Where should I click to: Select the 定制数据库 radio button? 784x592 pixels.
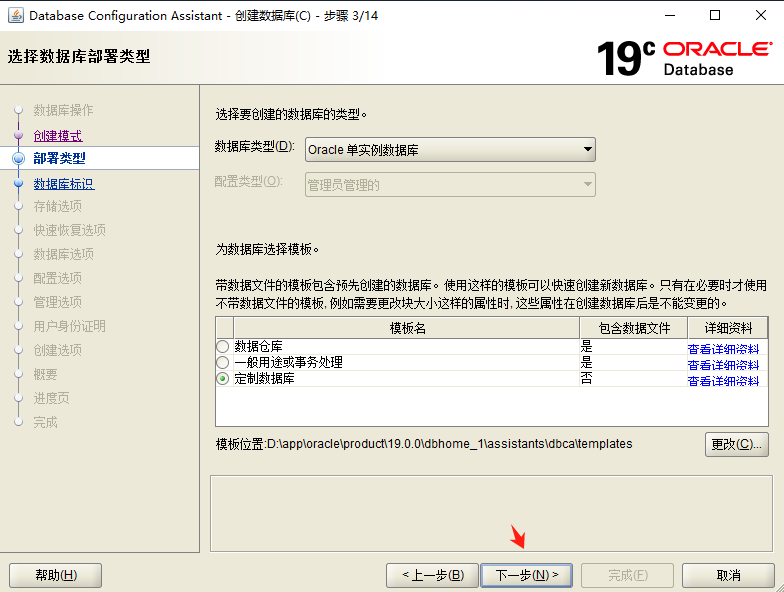222,378
